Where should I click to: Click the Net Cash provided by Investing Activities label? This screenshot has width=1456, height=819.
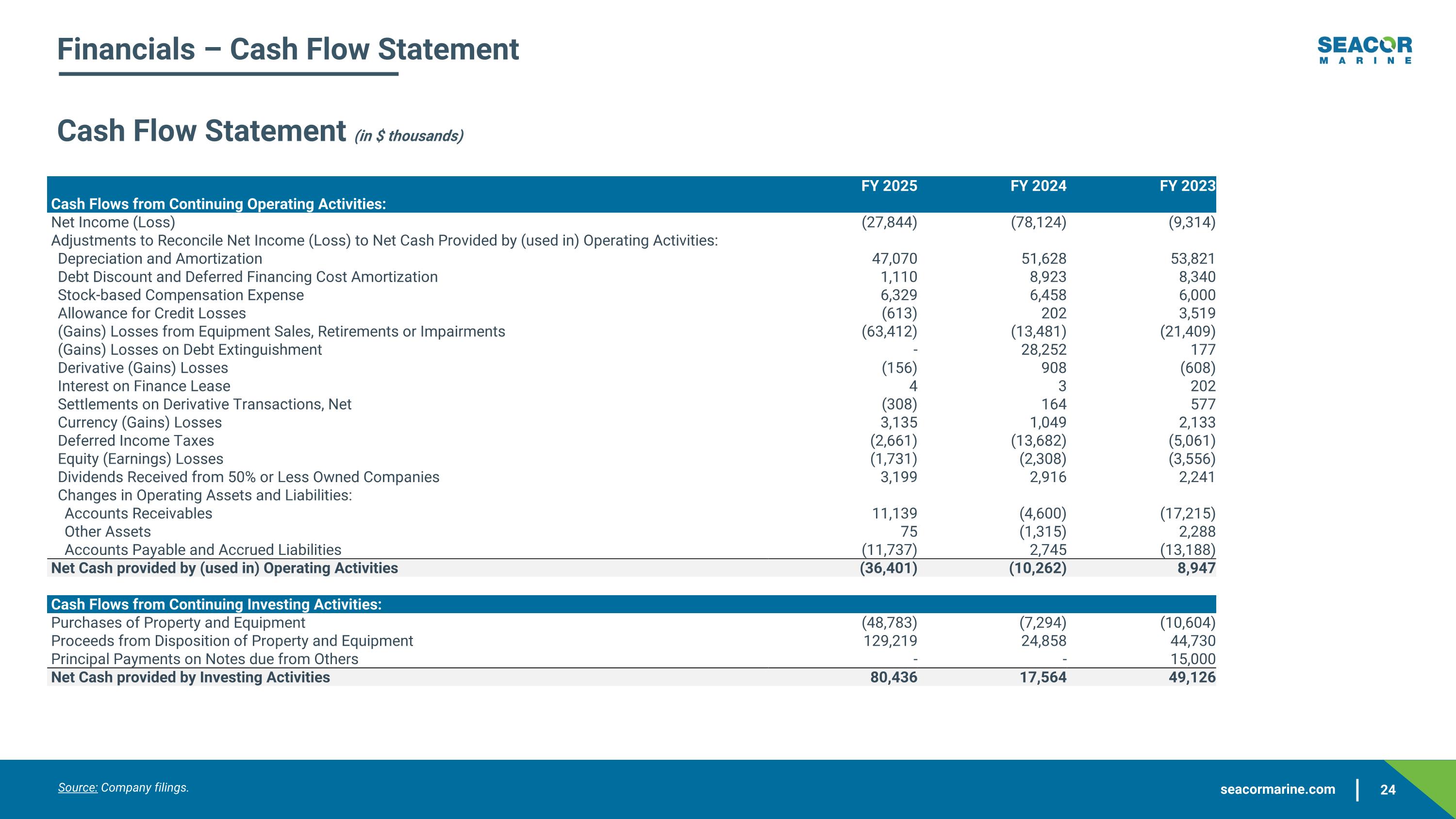click(190, 677)
